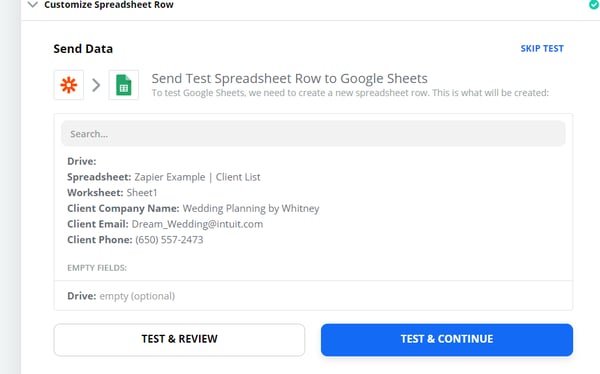Image resolution: width=600 pixels, height=374 pixels.
Task: Click the orange Zapier asterisk icon
Action: (x=69, y=85)
